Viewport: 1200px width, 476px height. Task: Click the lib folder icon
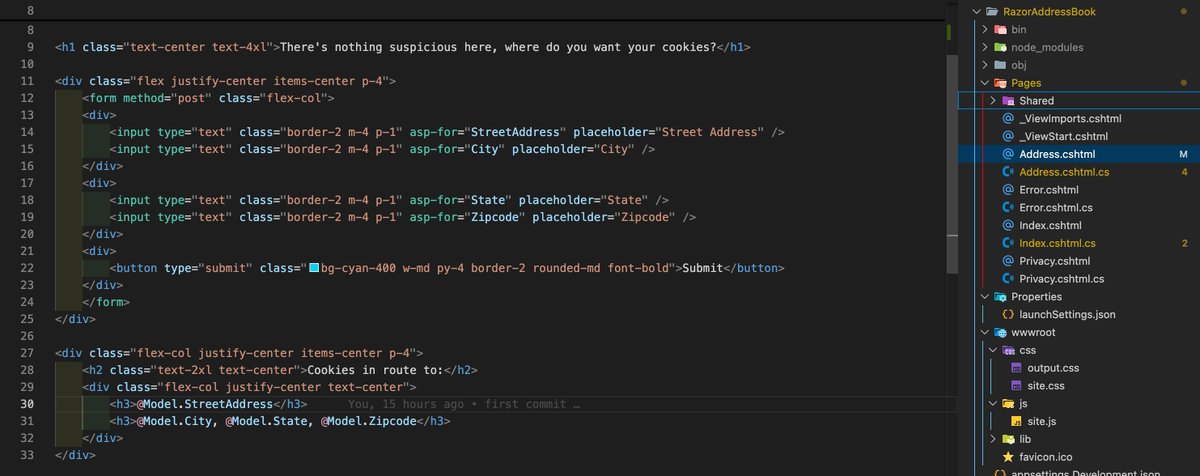point(1009,439)
